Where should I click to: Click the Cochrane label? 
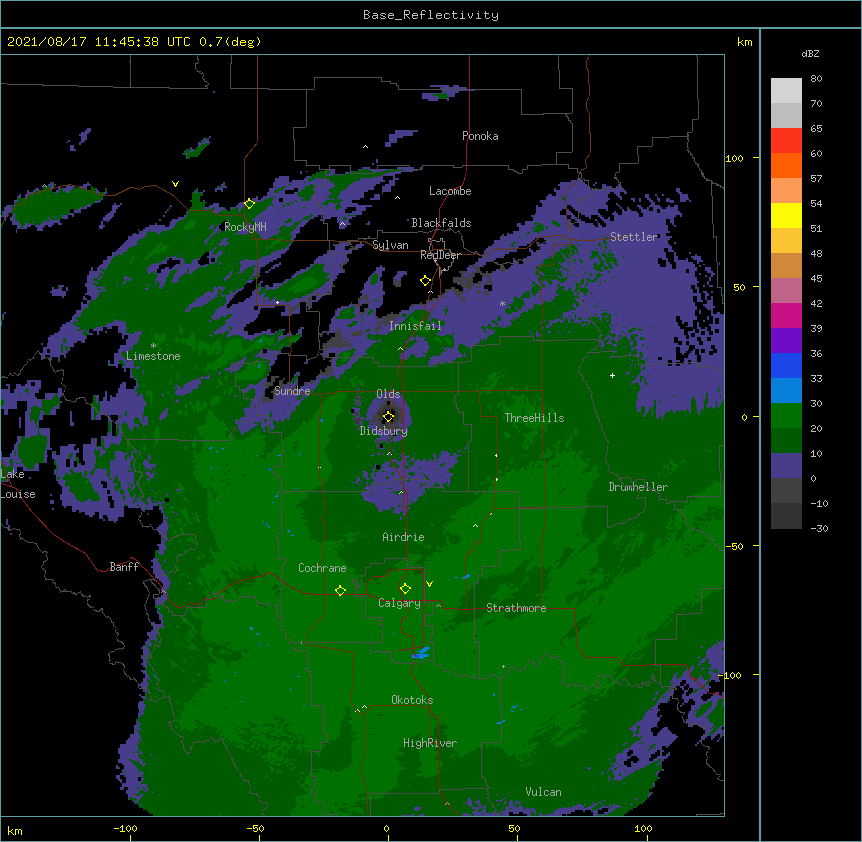tap(322, 568)
